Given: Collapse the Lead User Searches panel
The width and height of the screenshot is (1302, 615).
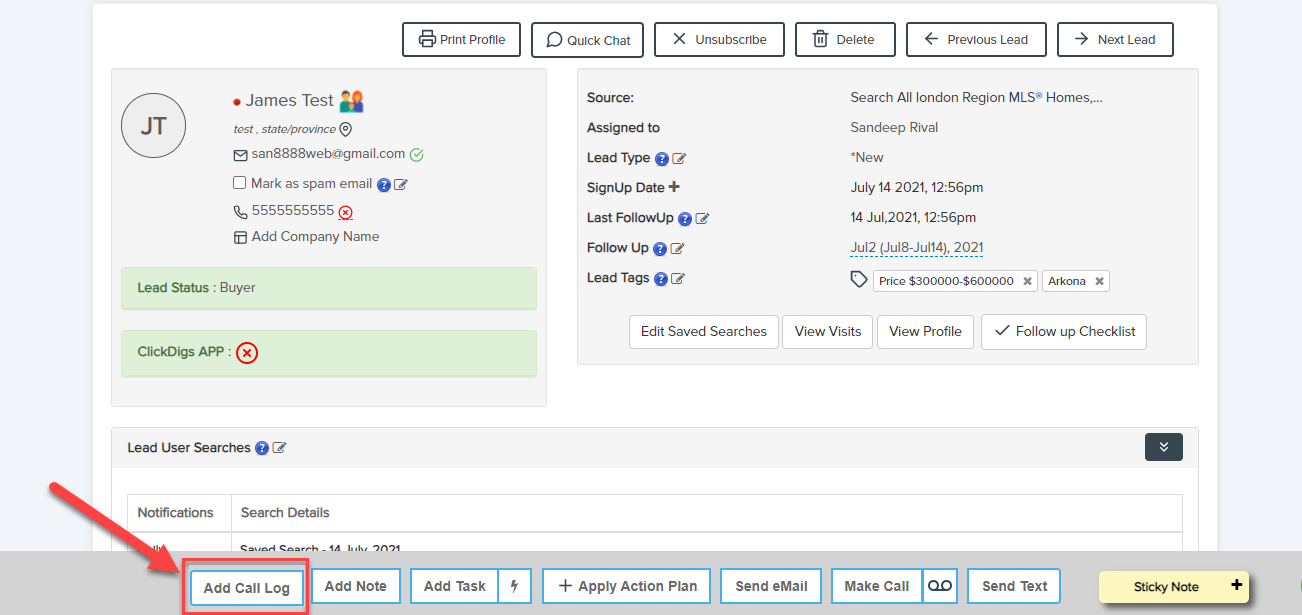Looking at the screenshot, I should [x=1163, y=447].
